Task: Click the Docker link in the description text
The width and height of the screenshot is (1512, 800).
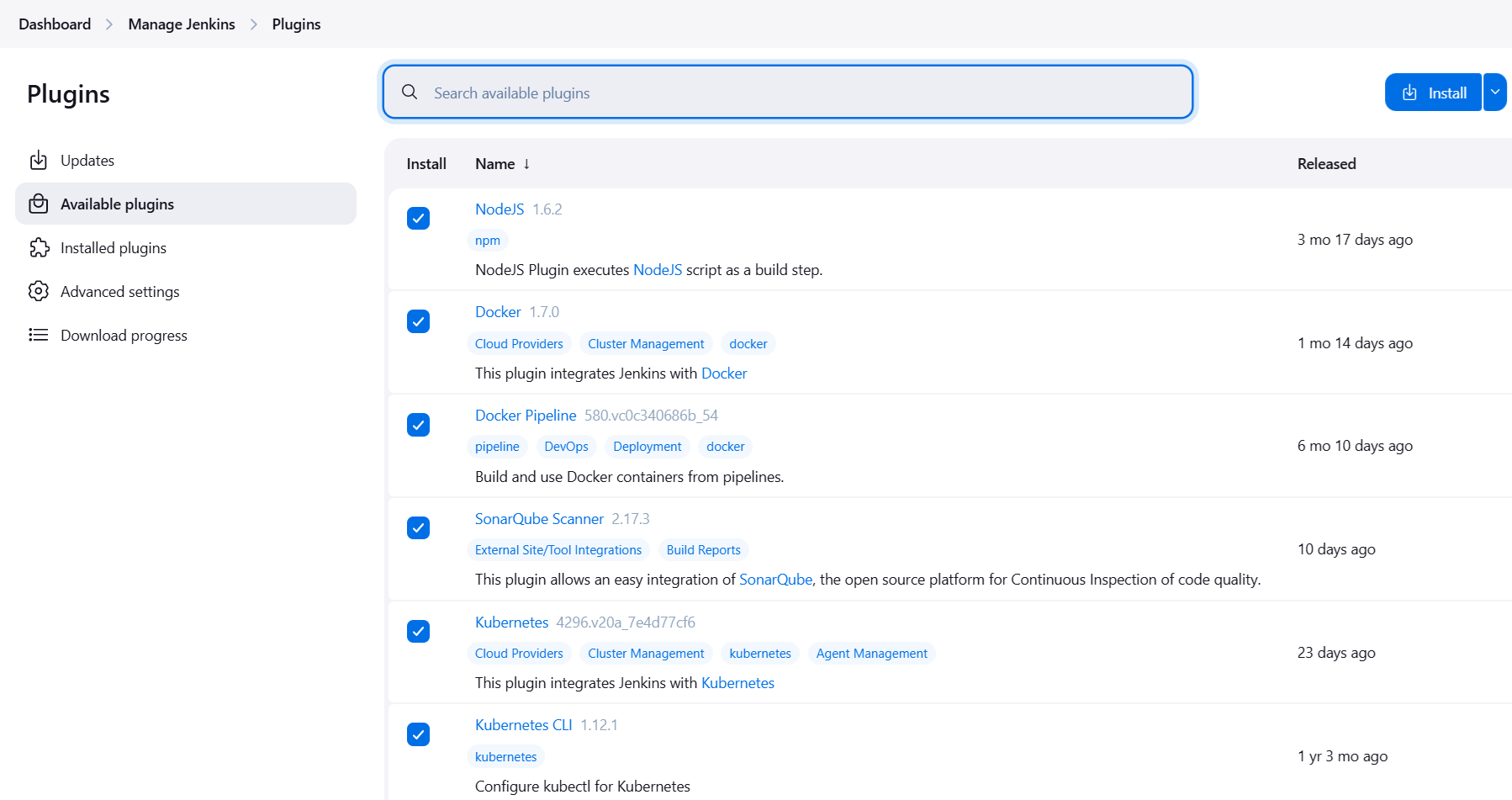Action: point(724,374)
